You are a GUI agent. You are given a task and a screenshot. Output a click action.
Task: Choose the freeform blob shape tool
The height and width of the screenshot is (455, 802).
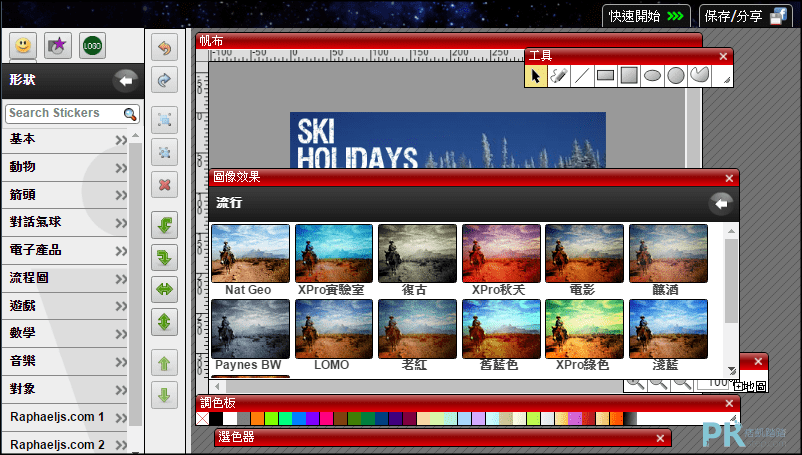tap(699, 76)
